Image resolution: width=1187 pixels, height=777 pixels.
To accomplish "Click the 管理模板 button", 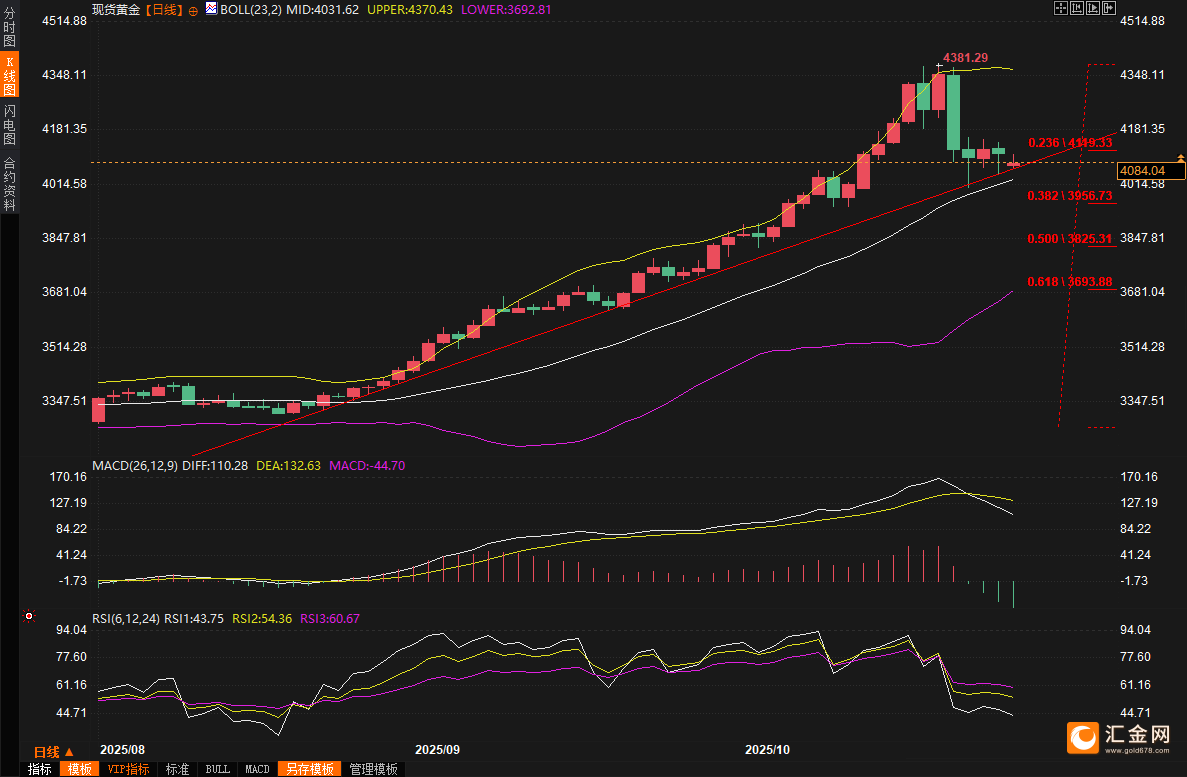I will point(373,769).
